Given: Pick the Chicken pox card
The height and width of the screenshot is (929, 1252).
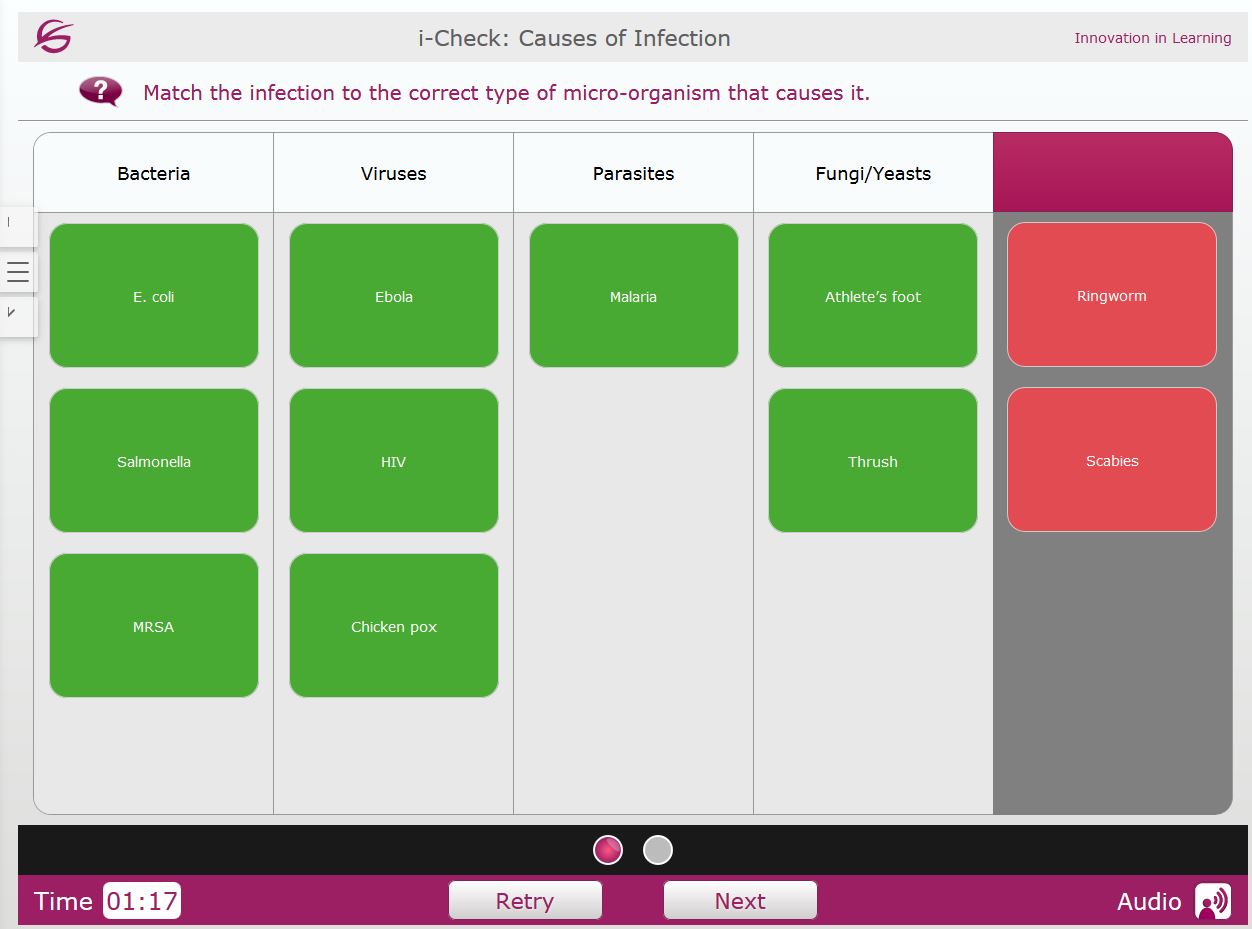Looking at the screenshot, I should pos(394,626).
